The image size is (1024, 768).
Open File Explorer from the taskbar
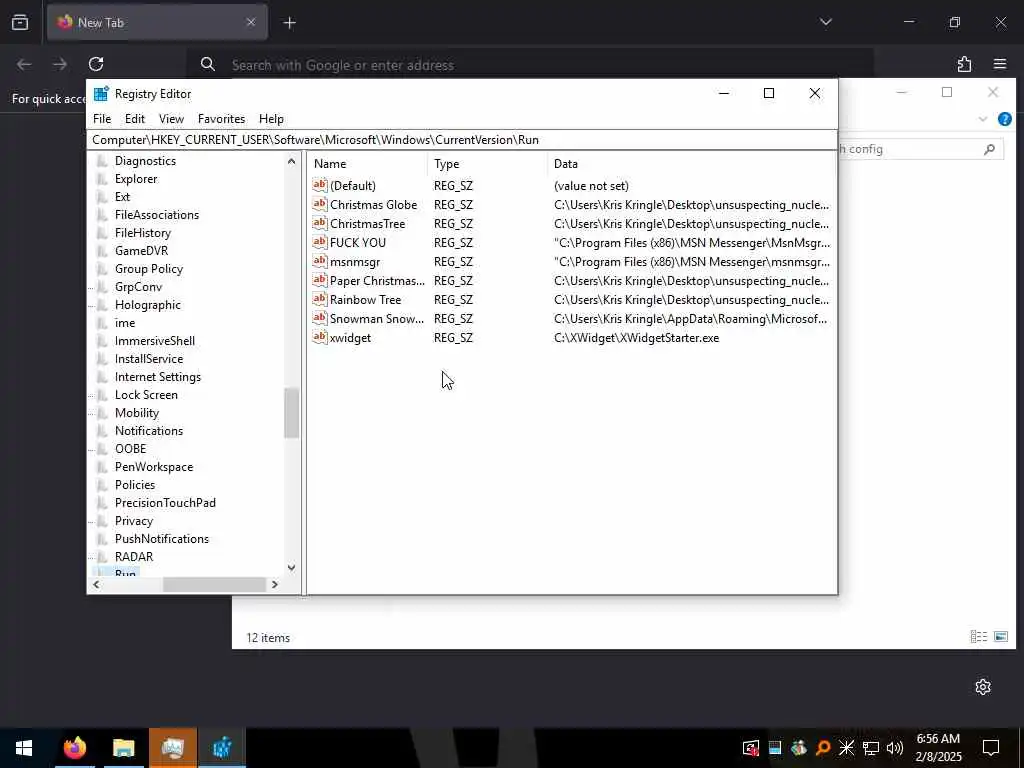(x=123, y=748)
